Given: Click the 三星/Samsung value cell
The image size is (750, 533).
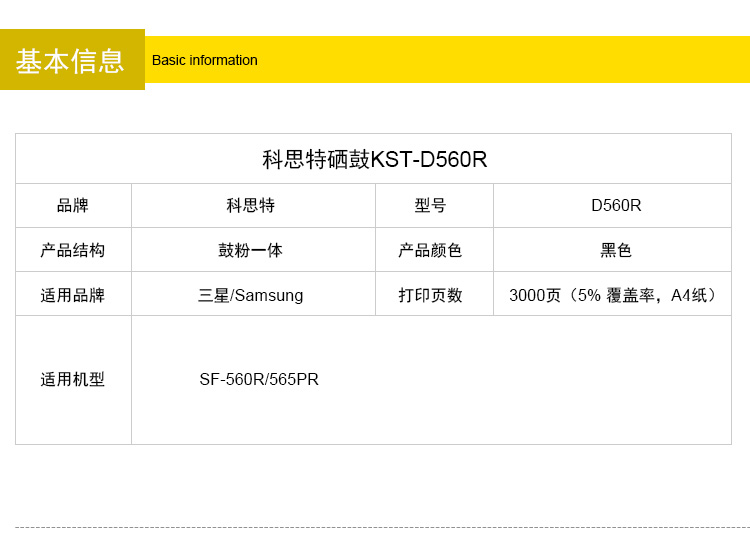Looking at the screenshot, I should coord(251,295).
